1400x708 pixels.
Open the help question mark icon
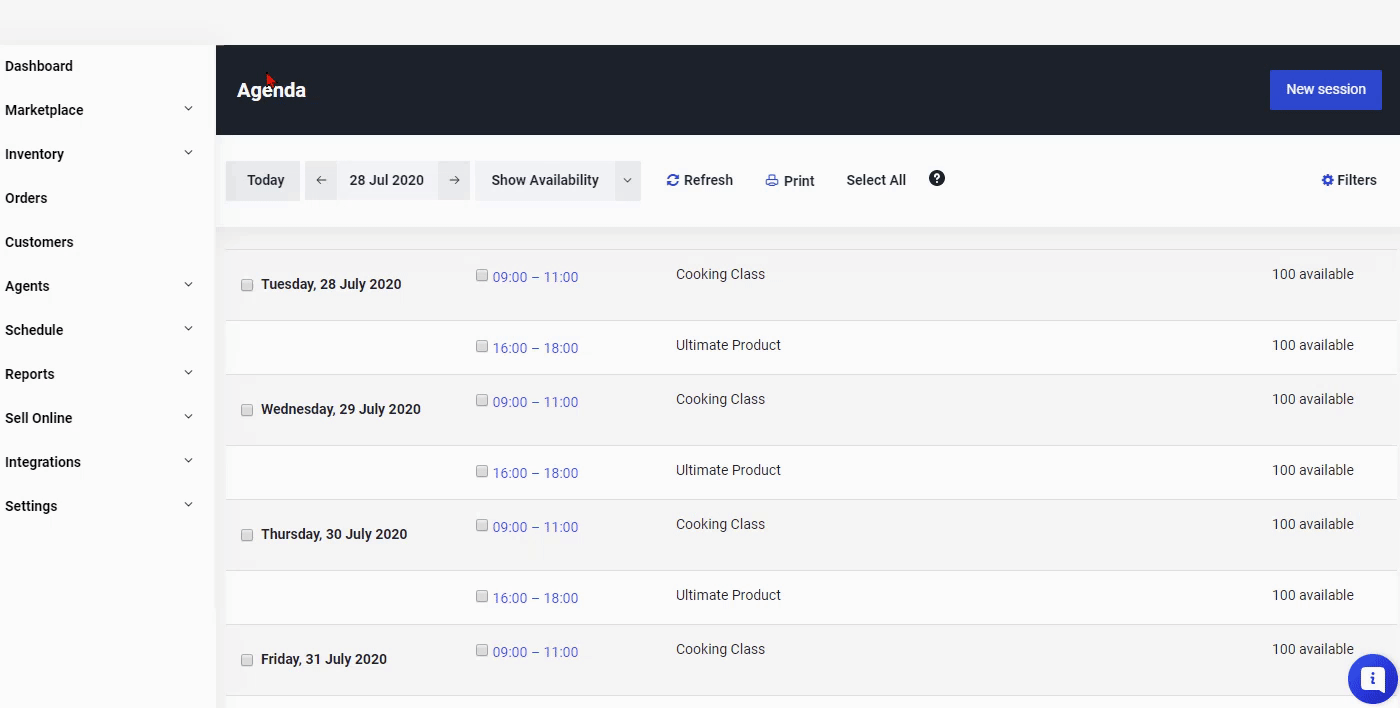pos(937,178)
